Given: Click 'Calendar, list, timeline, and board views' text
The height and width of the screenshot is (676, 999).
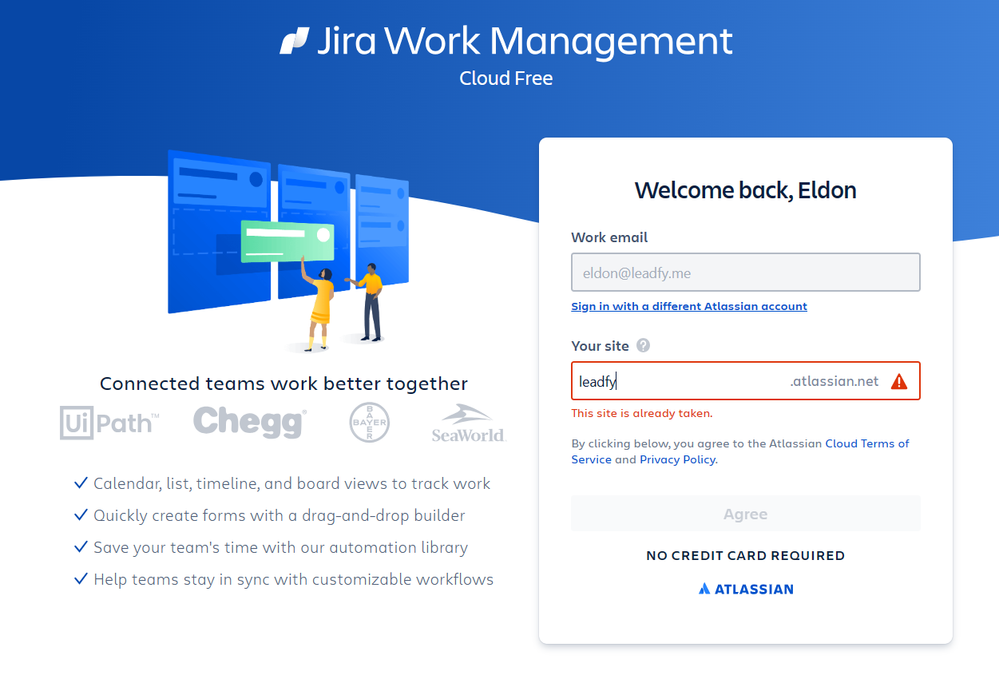Looking at the screenshot, I should pyautogui.click(x=292, y=484).
